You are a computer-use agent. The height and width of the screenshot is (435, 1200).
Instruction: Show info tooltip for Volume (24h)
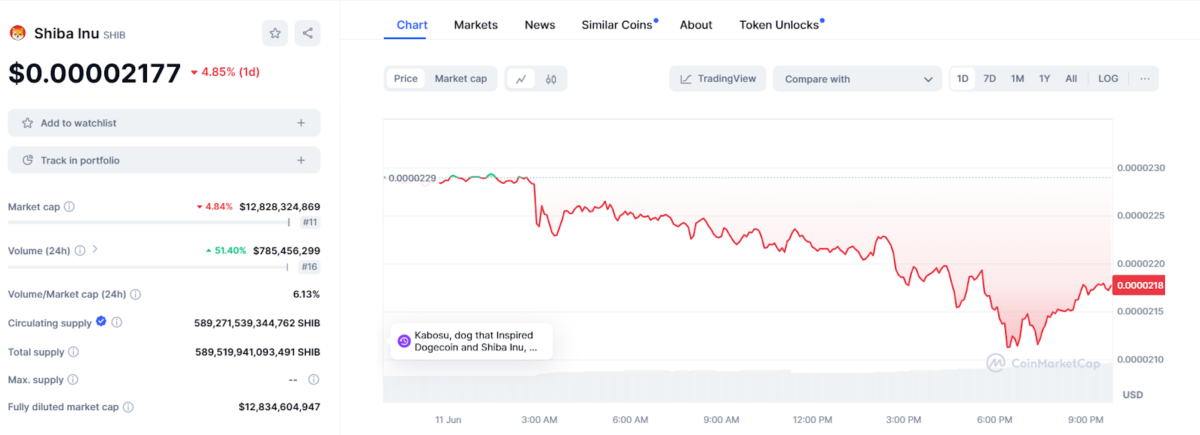[80, 251]
